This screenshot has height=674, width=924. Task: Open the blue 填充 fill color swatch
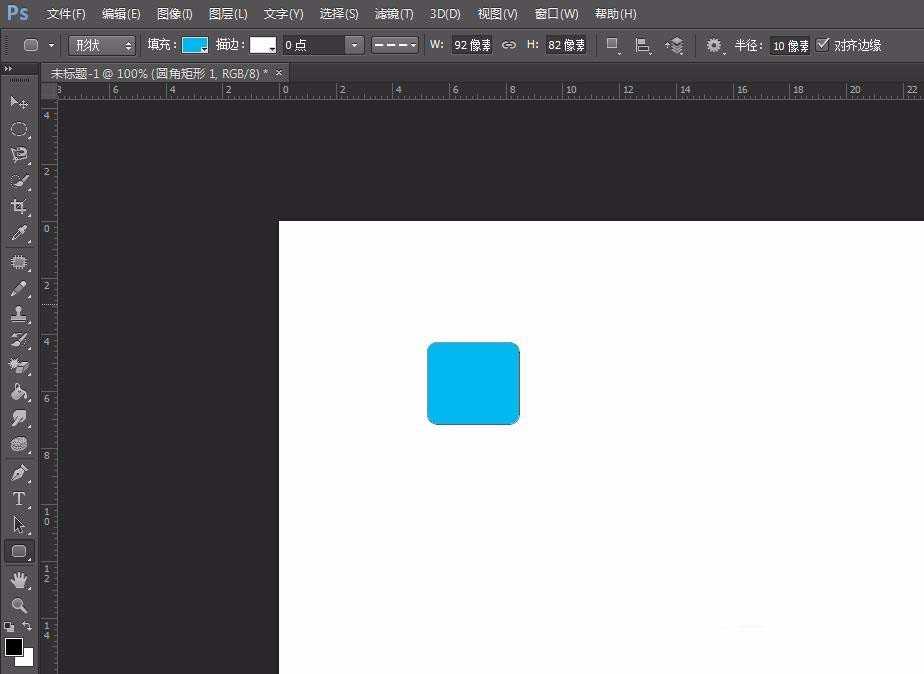194,45
